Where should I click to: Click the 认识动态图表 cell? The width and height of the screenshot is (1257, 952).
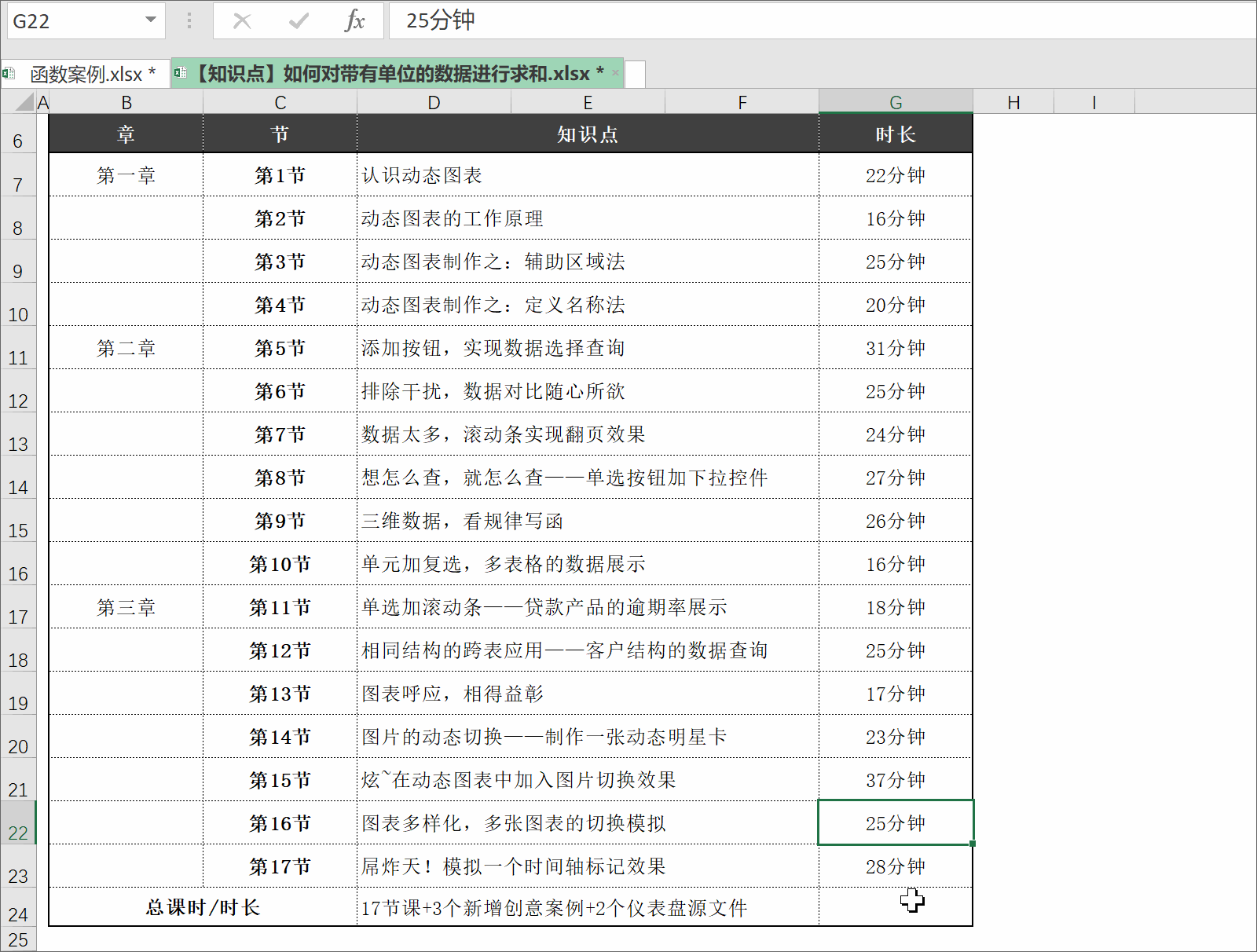(588, 175)
